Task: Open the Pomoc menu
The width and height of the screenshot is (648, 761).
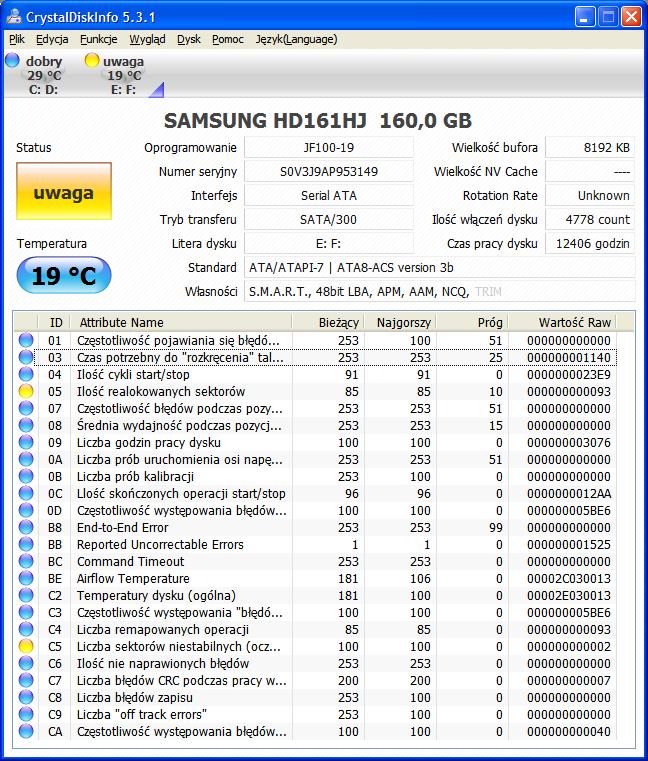Action: coord(228,39)
